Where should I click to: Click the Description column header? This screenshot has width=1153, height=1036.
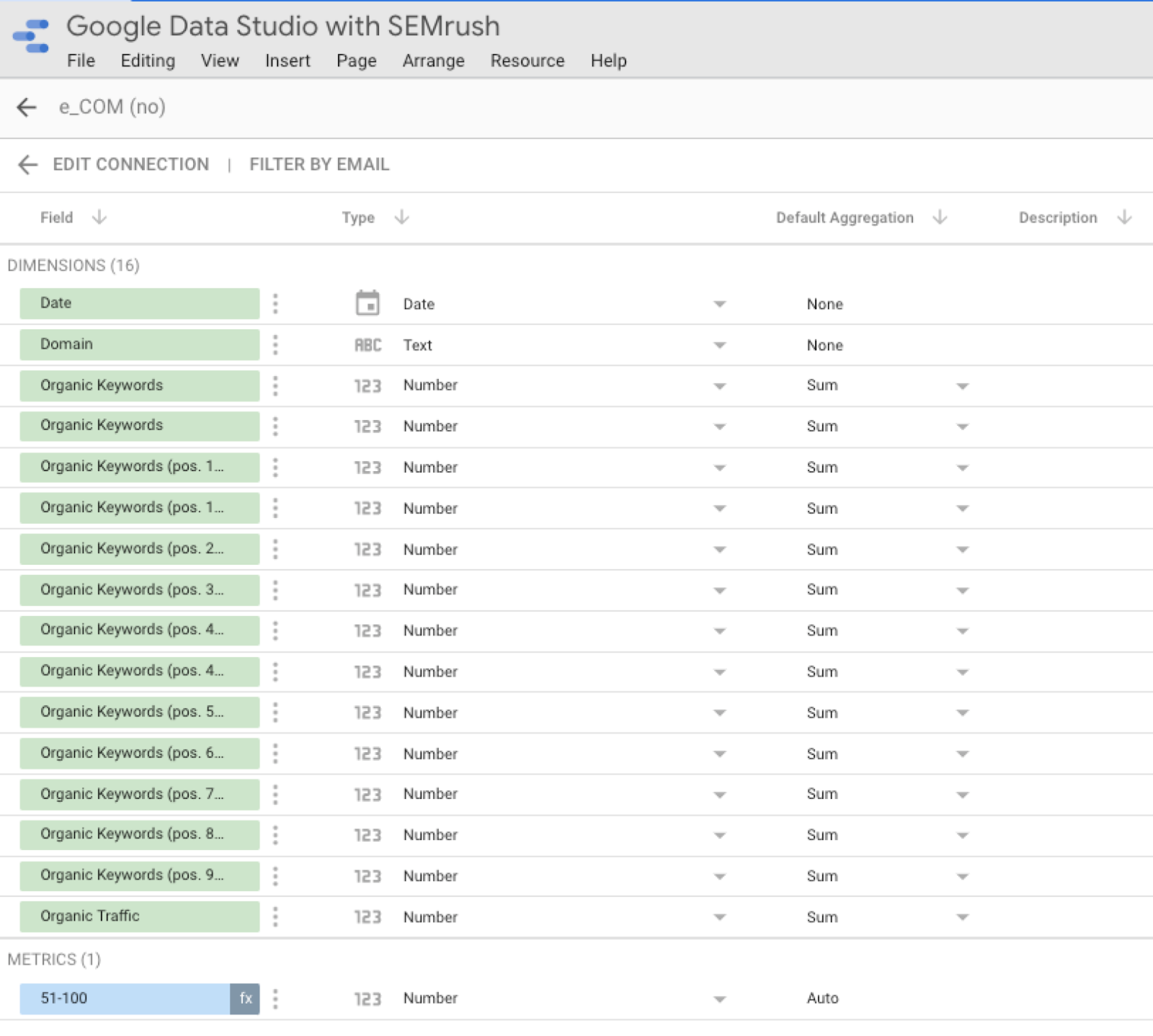[x=1058, y=218]
